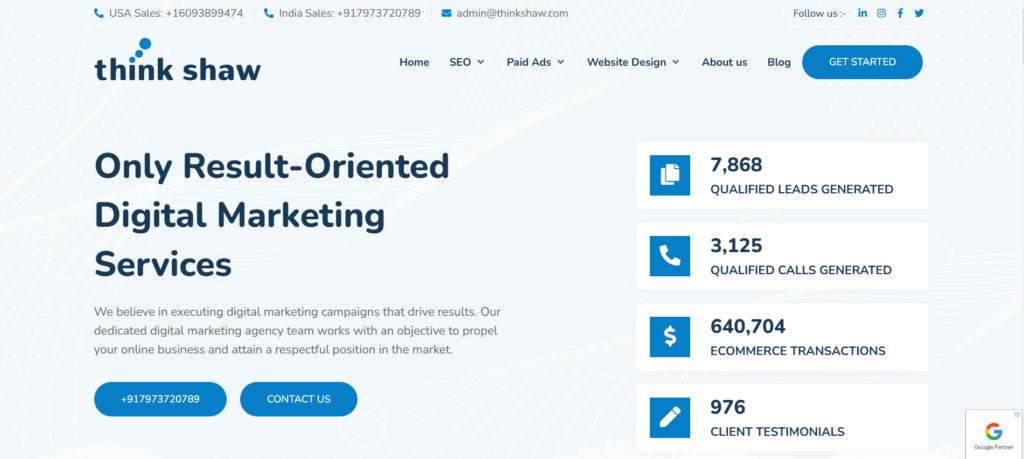1024x459 pixels.
Task: Expand the SEO menu chevron
Action: tap(481, 62)
